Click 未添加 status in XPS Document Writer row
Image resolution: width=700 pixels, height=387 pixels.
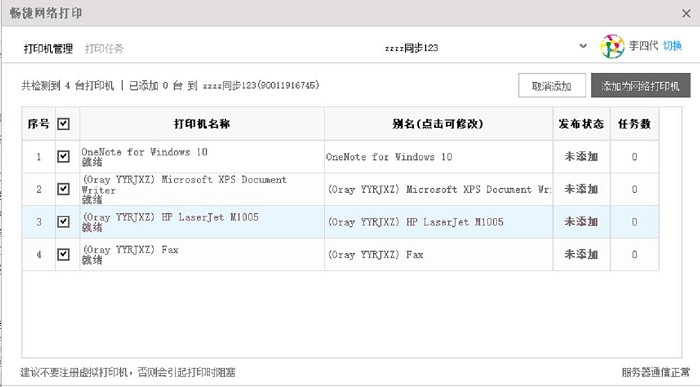coord(581,189)
